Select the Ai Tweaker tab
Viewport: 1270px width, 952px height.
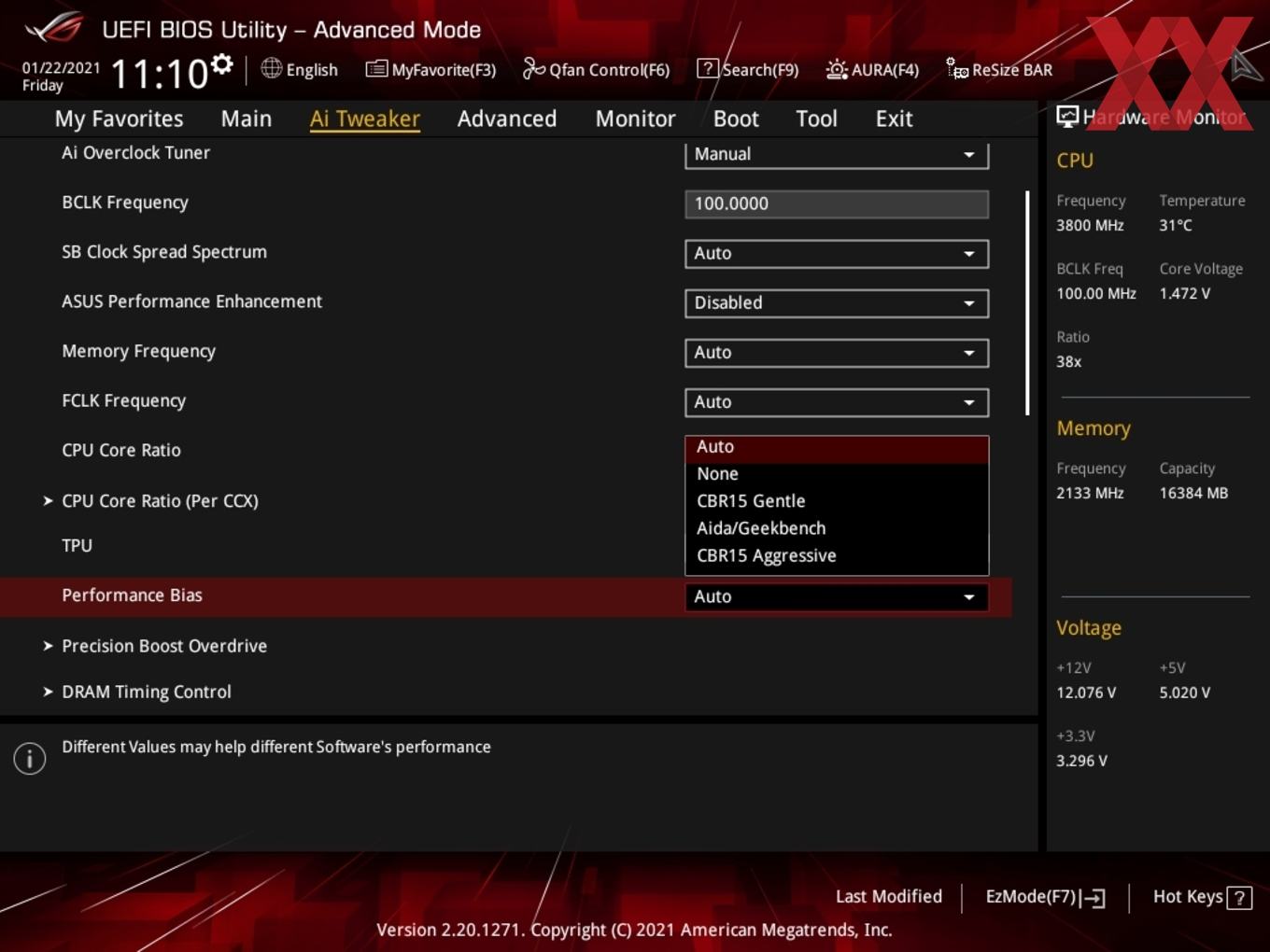pyautogui.click(x=364, y=119)
